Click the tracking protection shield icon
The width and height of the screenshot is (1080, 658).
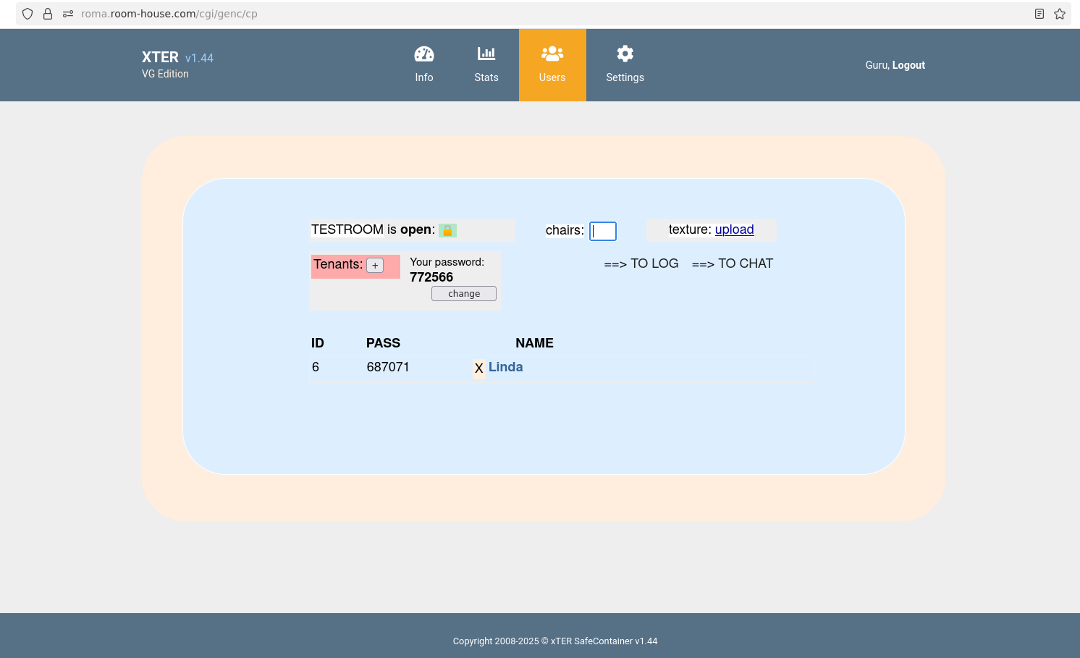tap(27, 14)
